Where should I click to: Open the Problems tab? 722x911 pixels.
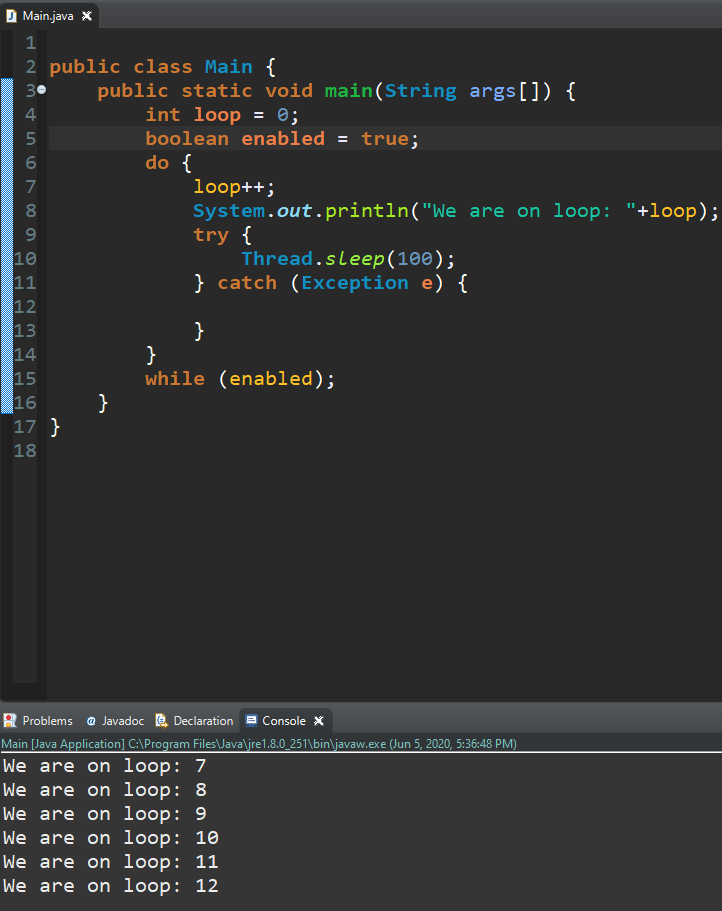[47, 720]
